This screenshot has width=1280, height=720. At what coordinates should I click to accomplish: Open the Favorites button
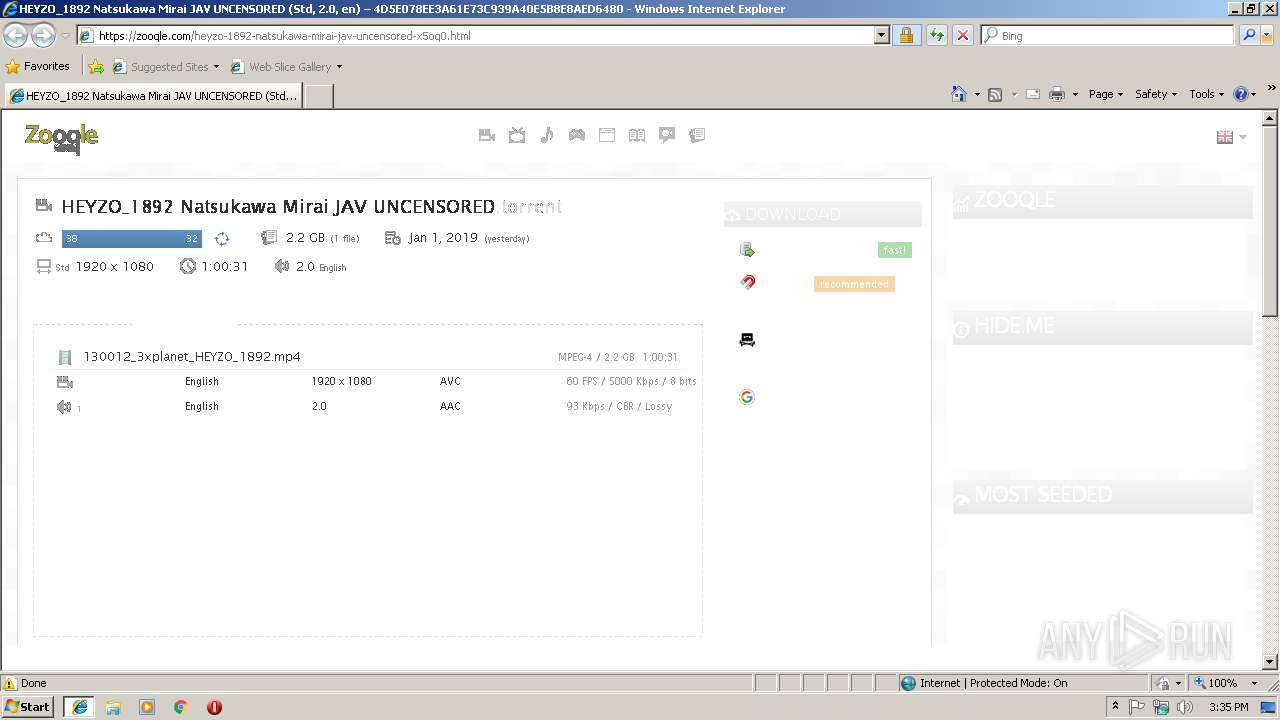tap(38, 67)
